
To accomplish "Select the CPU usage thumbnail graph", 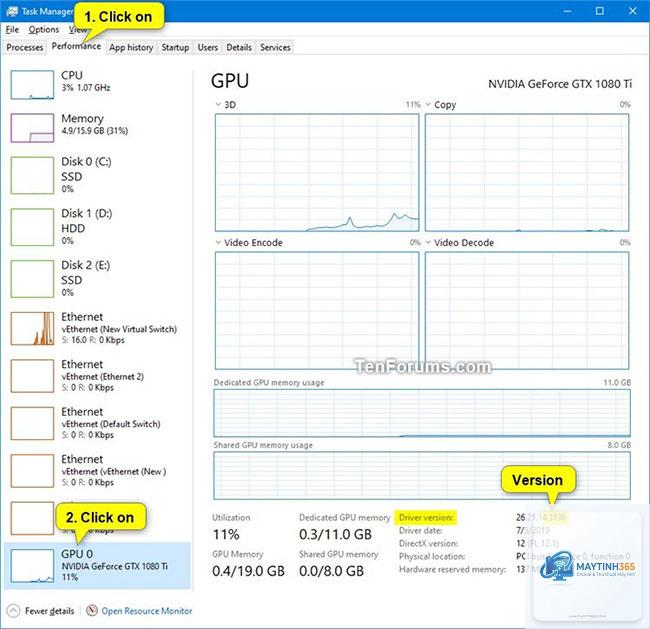I will [32, 85].
